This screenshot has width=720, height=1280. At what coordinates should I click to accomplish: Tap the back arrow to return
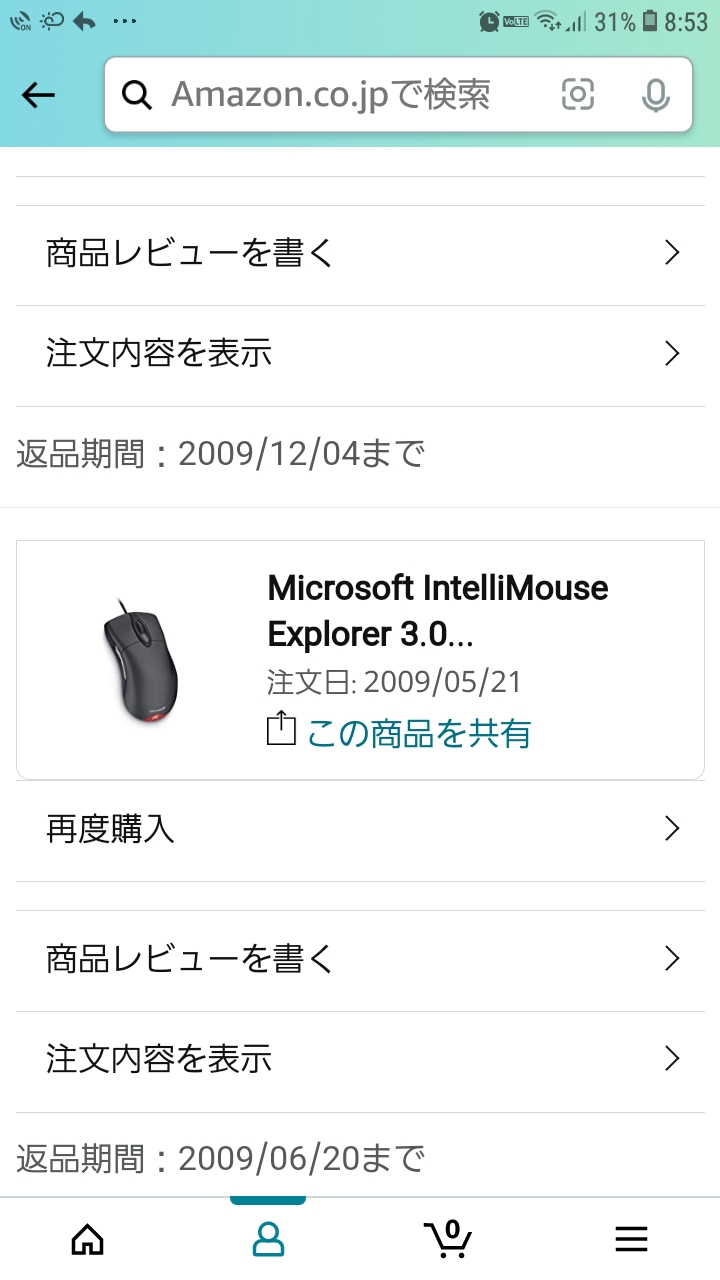coord(37,95)
